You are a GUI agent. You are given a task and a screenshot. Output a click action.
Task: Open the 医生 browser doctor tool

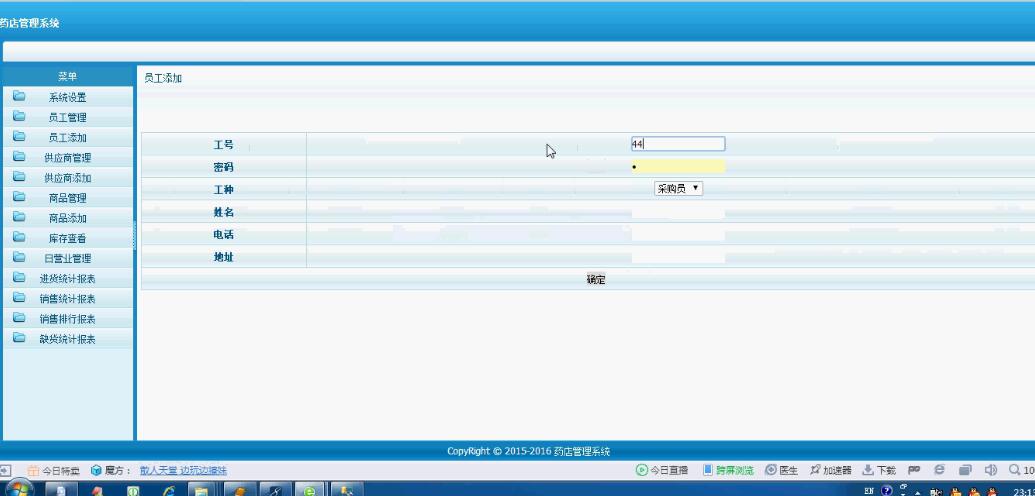782,470
